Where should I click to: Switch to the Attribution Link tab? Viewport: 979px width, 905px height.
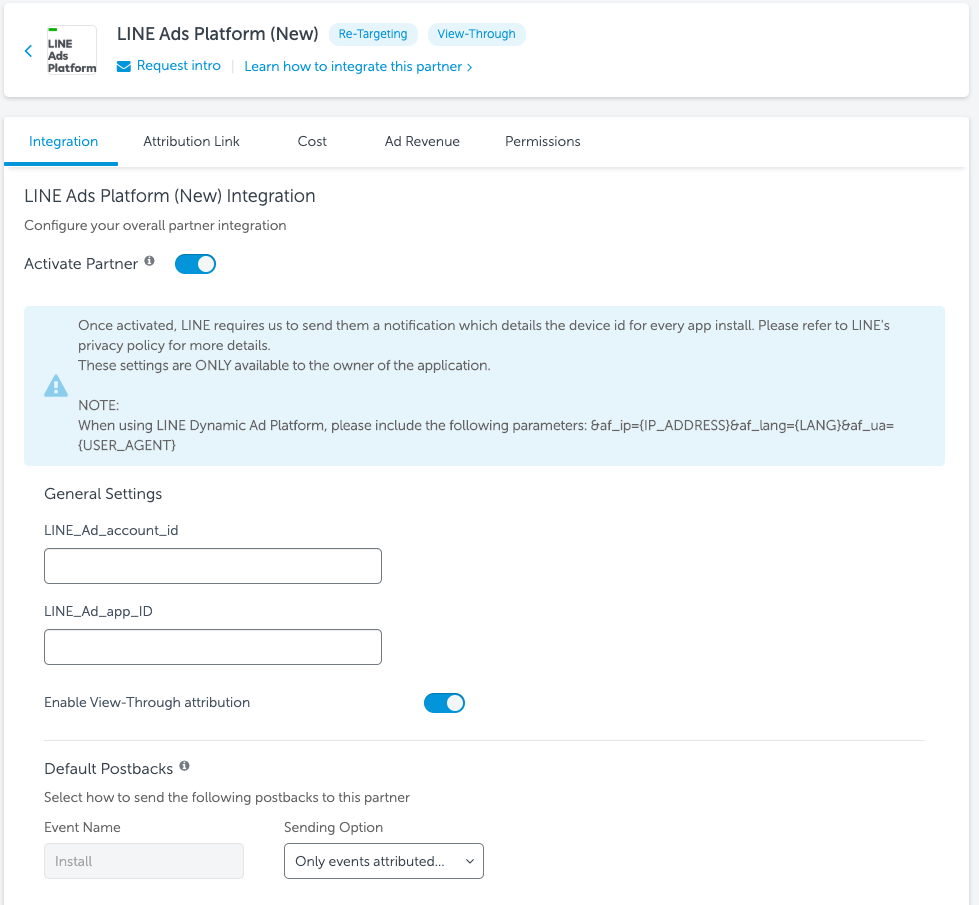click(191, 142)
